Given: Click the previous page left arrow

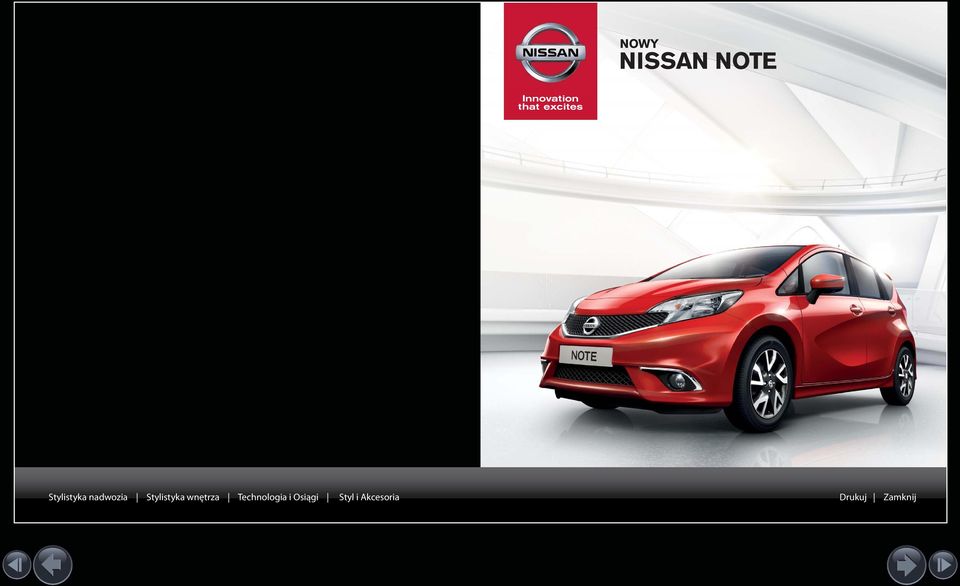Looking at the screenshot, I should [53, 565].
